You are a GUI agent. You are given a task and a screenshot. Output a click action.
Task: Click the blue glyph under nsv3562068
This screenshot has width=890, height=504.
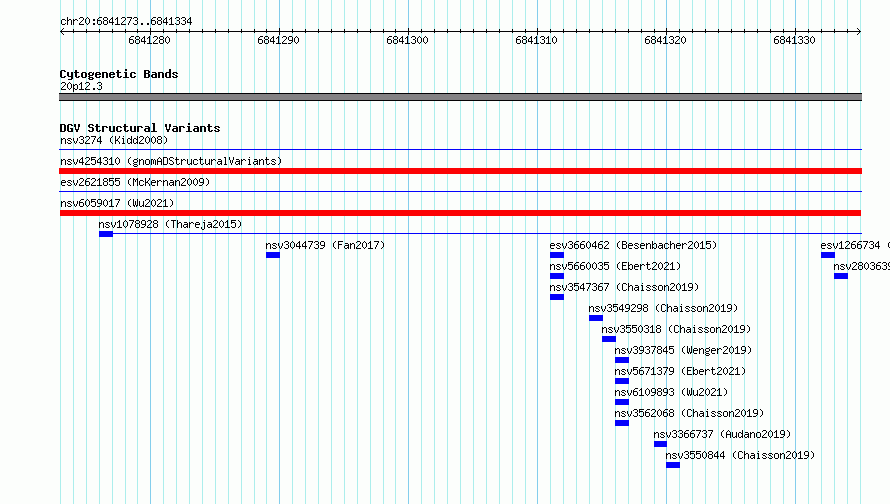click(622, 423)
